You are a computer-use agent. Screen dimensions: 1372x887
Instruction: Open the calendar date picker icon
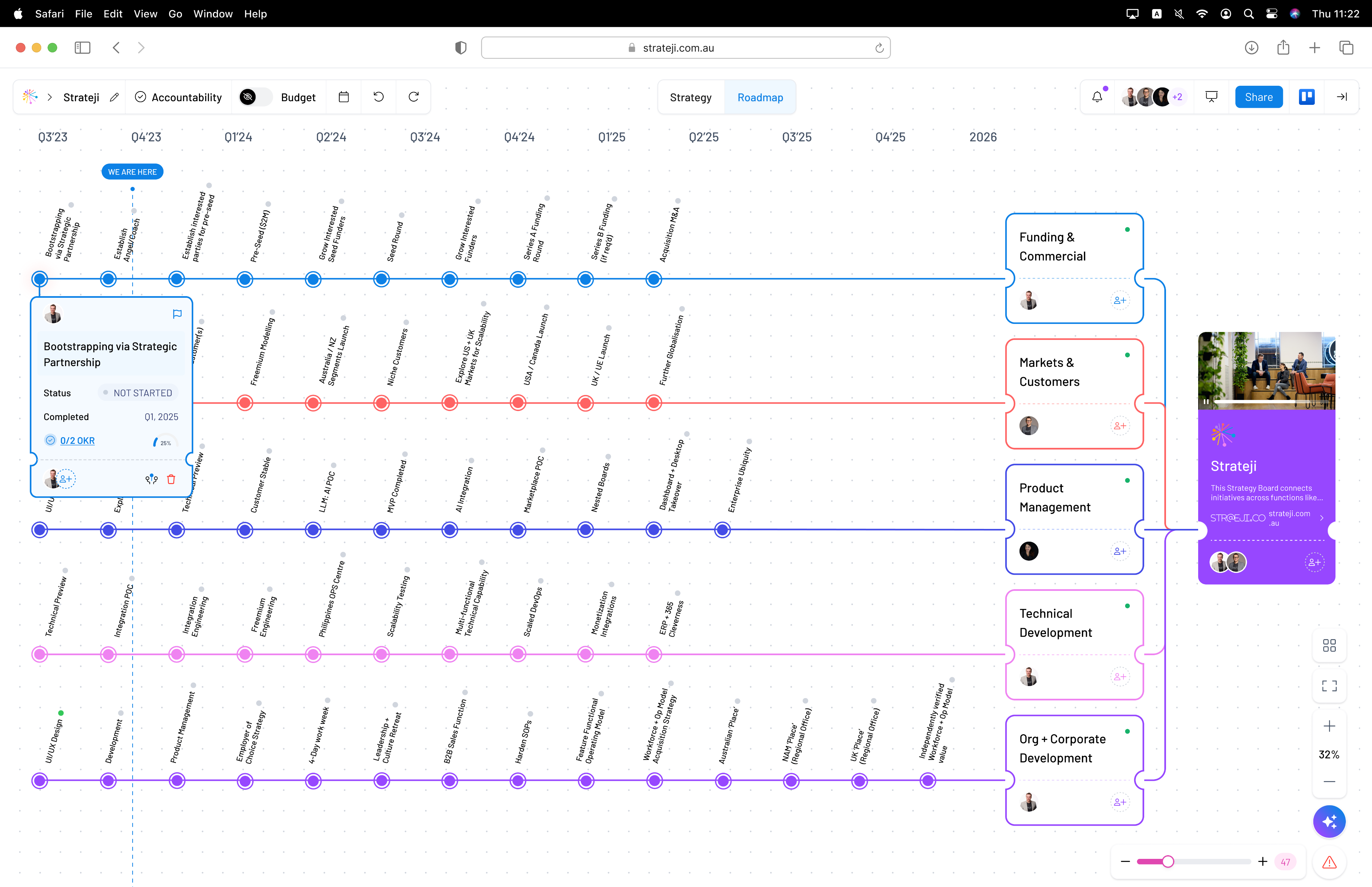344,97
